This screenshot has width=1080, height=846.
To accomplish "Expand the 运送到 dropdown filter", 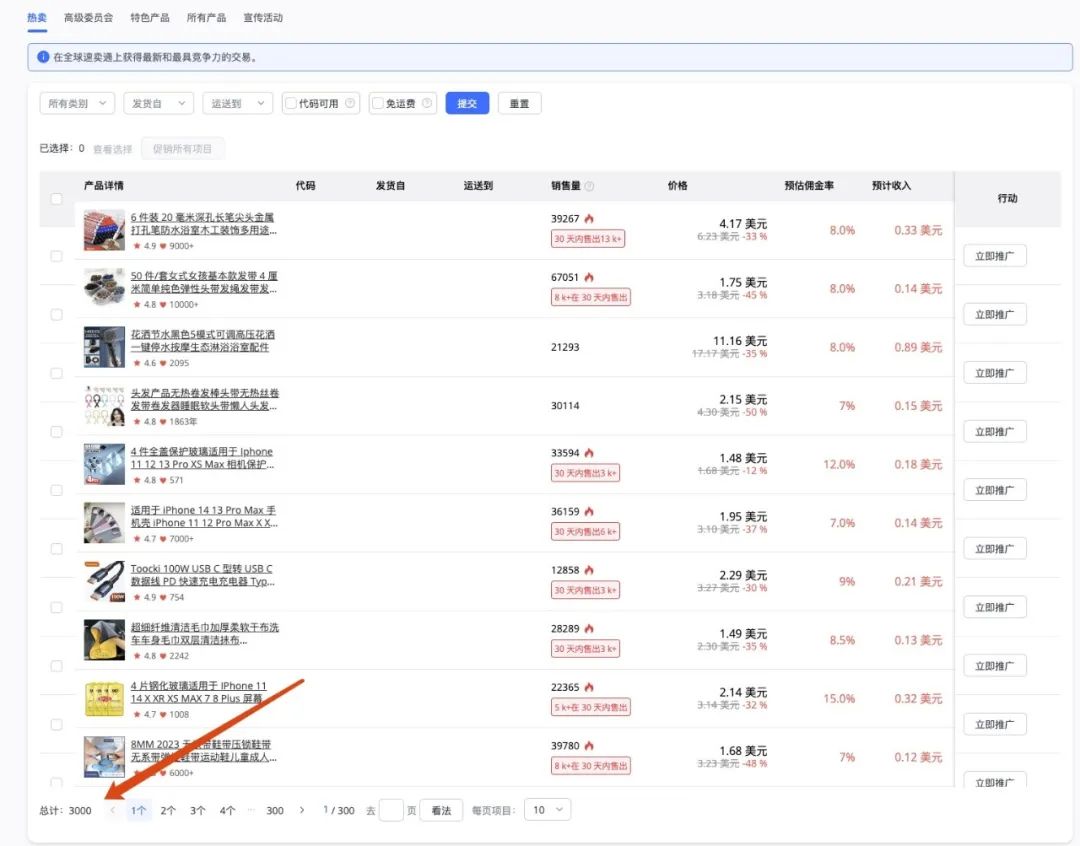I will 238,103.
